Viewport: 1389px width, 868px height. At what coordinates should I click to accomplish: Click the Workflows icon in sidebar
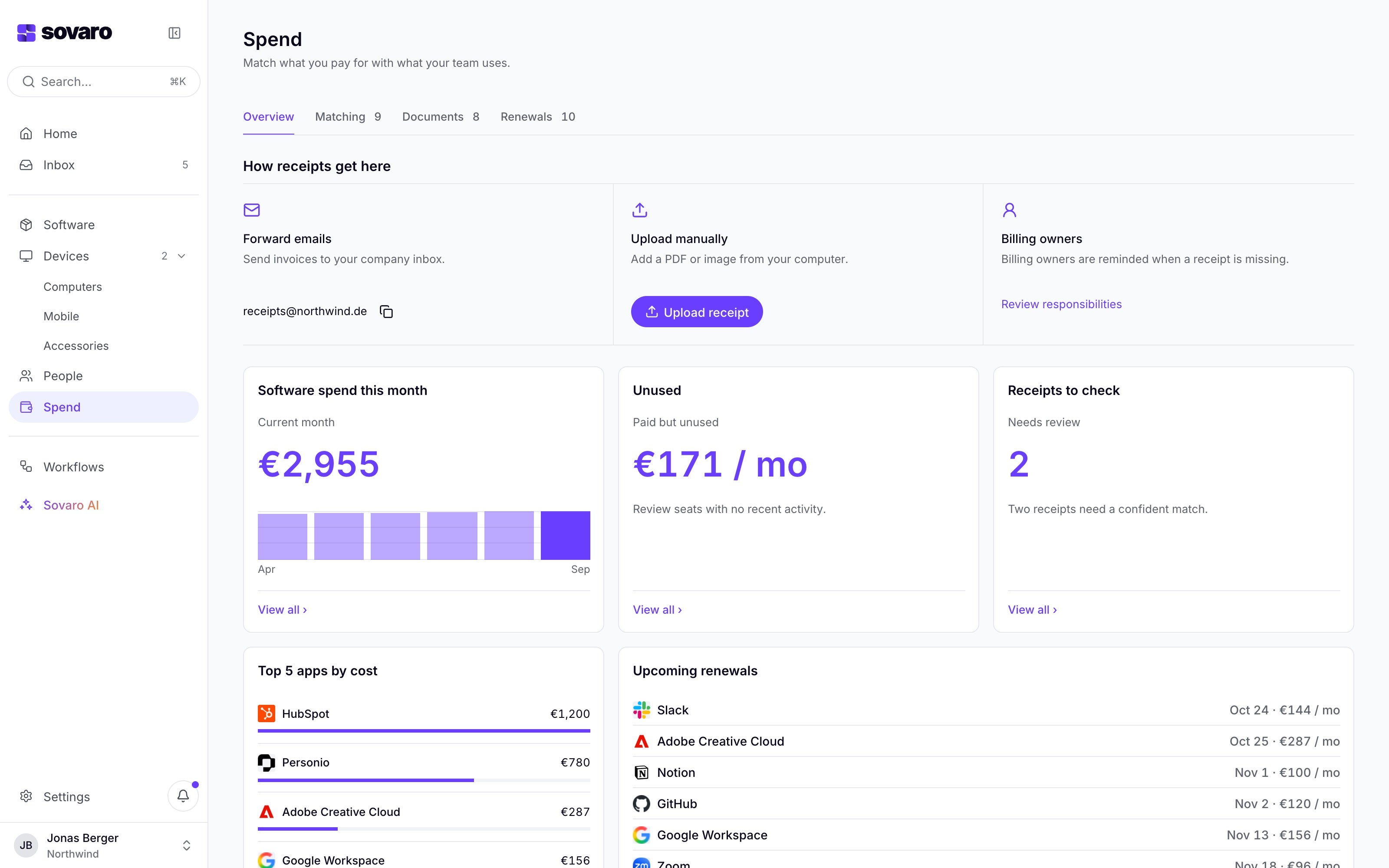26,467
